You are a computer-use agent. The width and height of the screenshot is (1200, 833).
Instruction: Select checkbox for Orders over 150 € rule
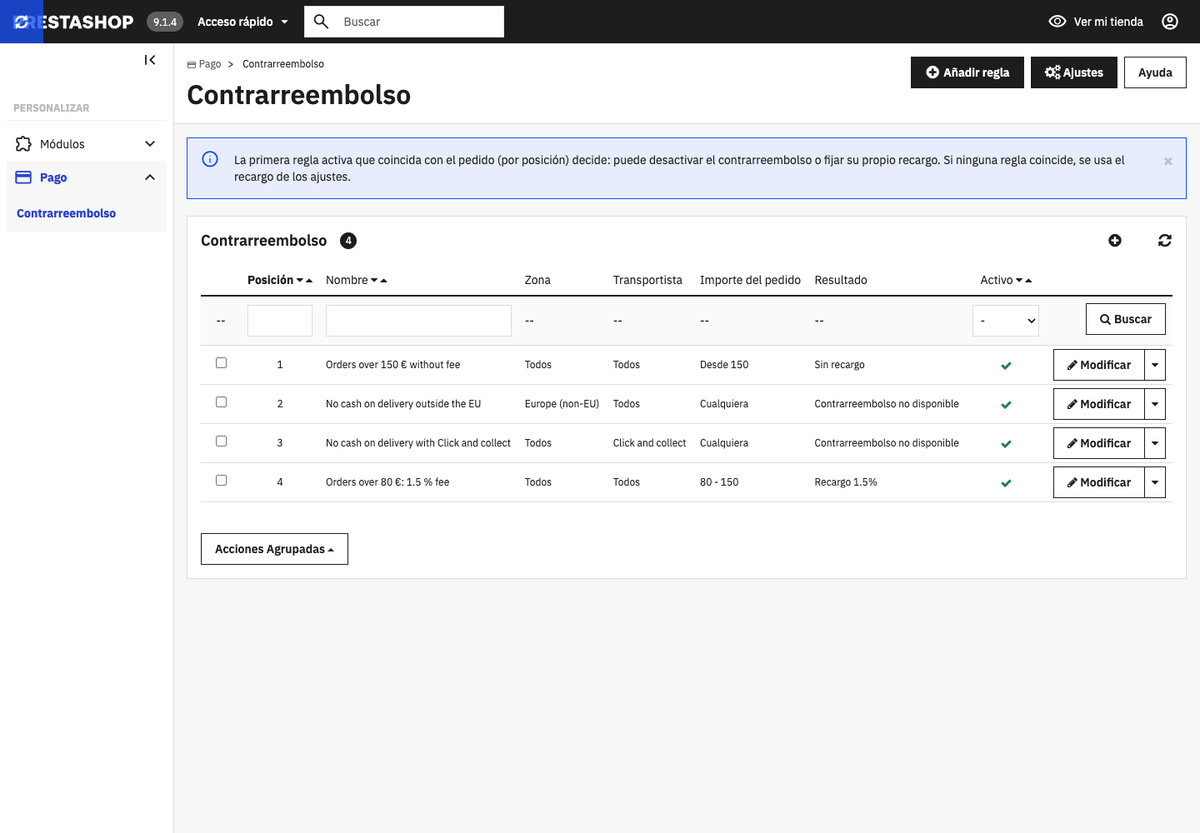221,363
